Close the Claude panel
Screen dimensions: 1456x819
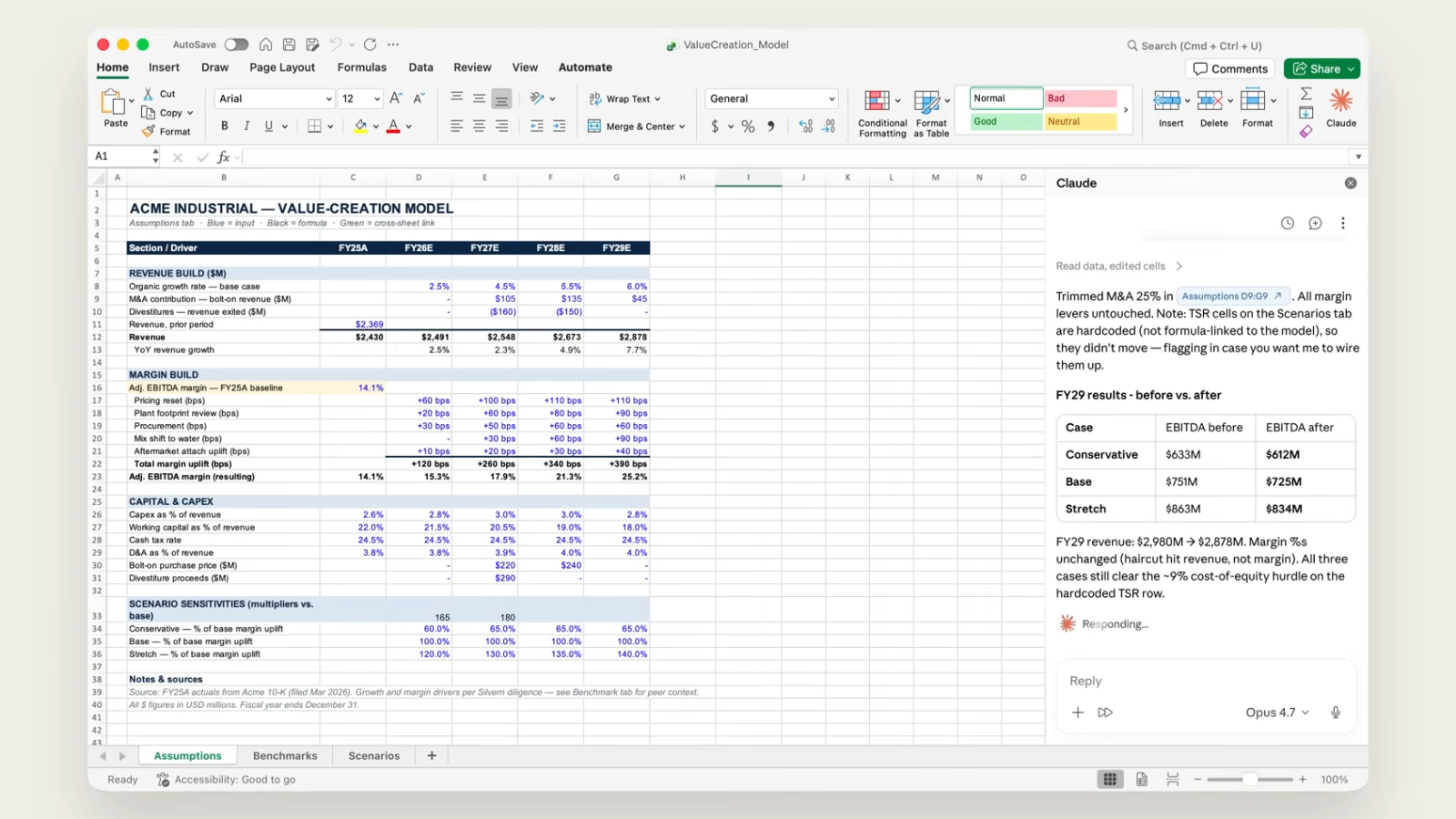(x=1350, y=183)
